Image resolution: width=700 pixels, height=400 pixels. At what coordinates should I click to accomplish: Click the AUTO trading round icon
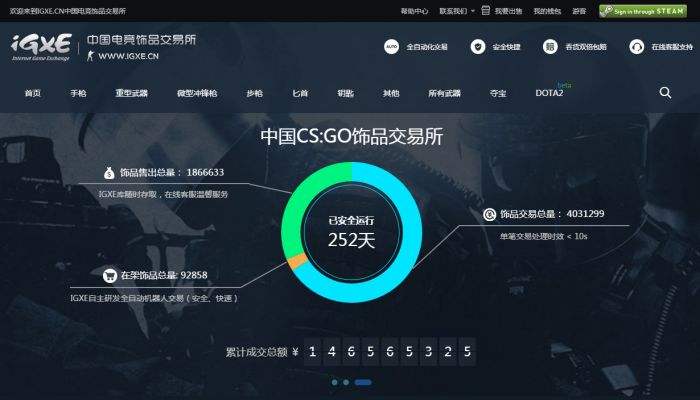[392, 46]
